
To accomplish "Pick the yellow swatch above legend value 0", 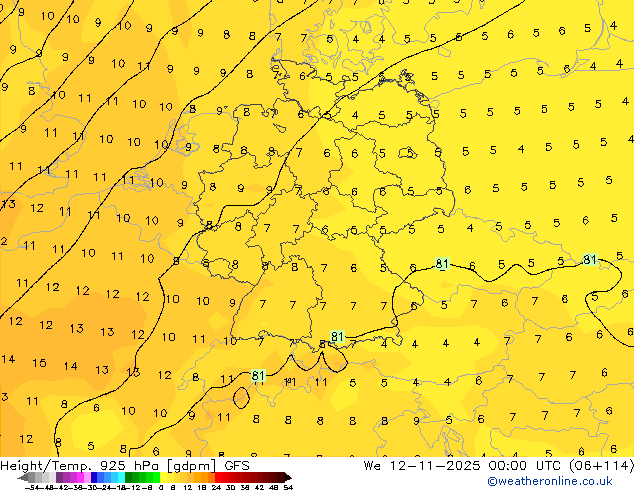I will click(x=163, y=478).
